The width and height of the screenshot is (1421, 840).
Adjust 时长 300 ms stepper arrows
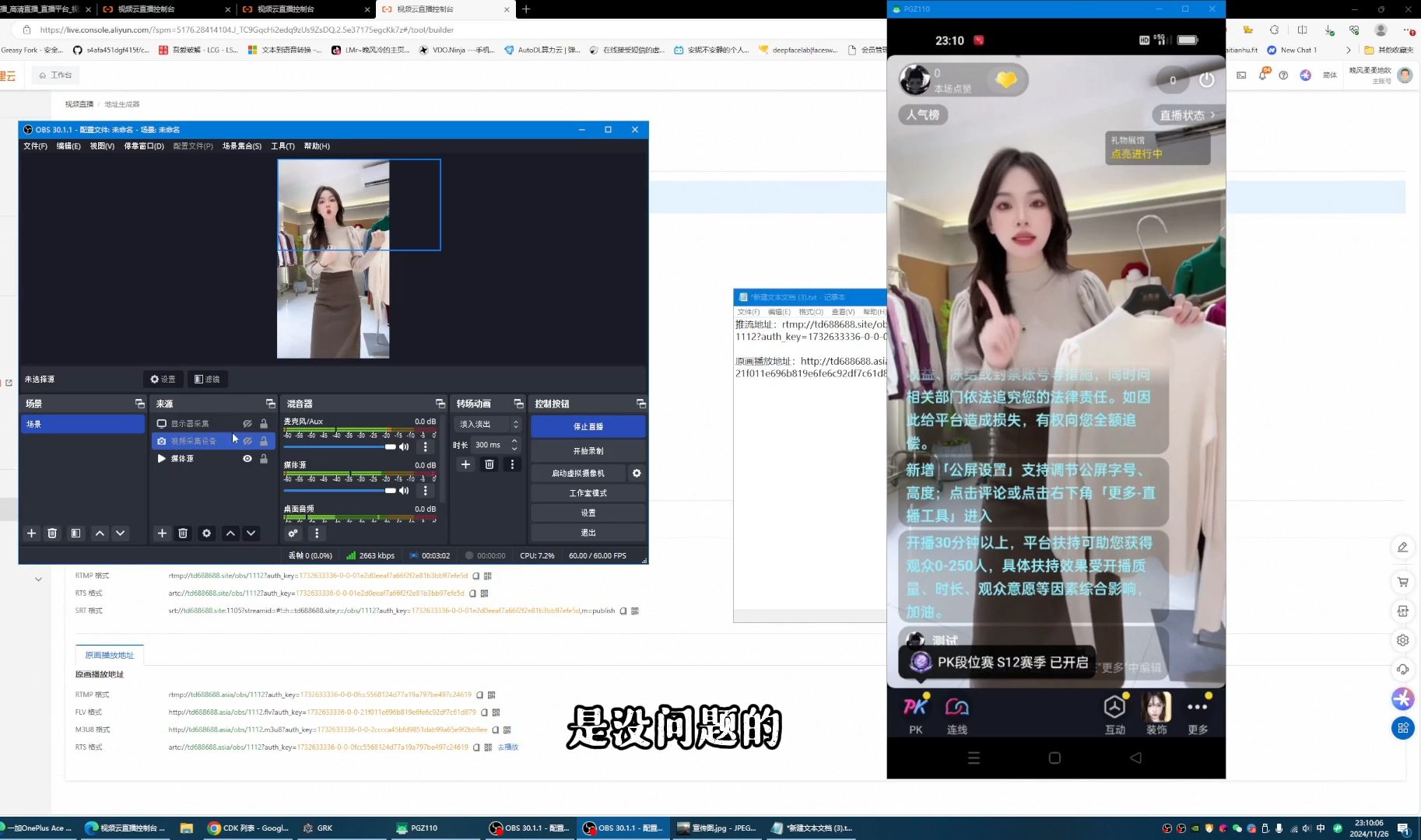(514, 445)
